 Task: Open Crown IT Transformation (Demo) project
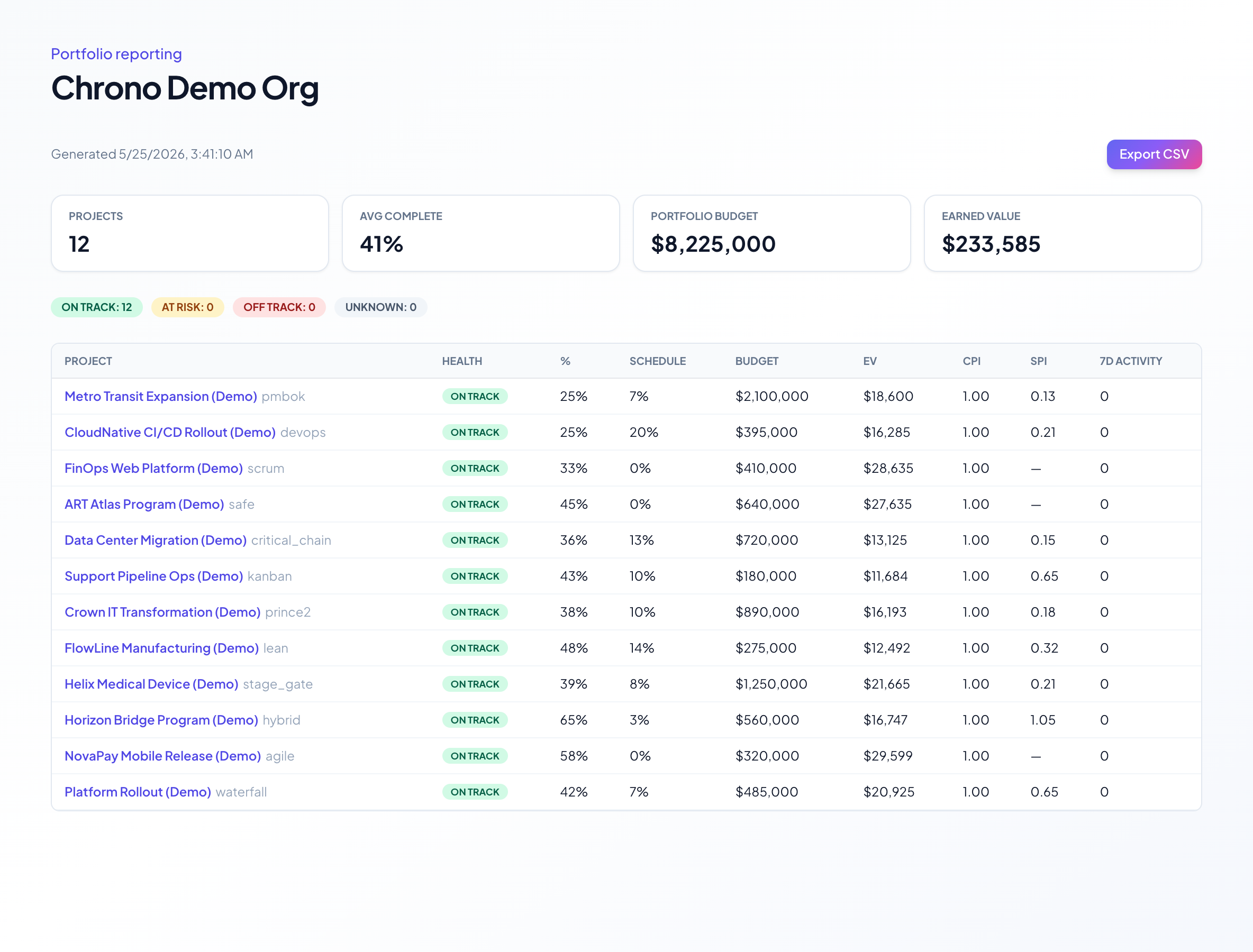click(162, 612)
